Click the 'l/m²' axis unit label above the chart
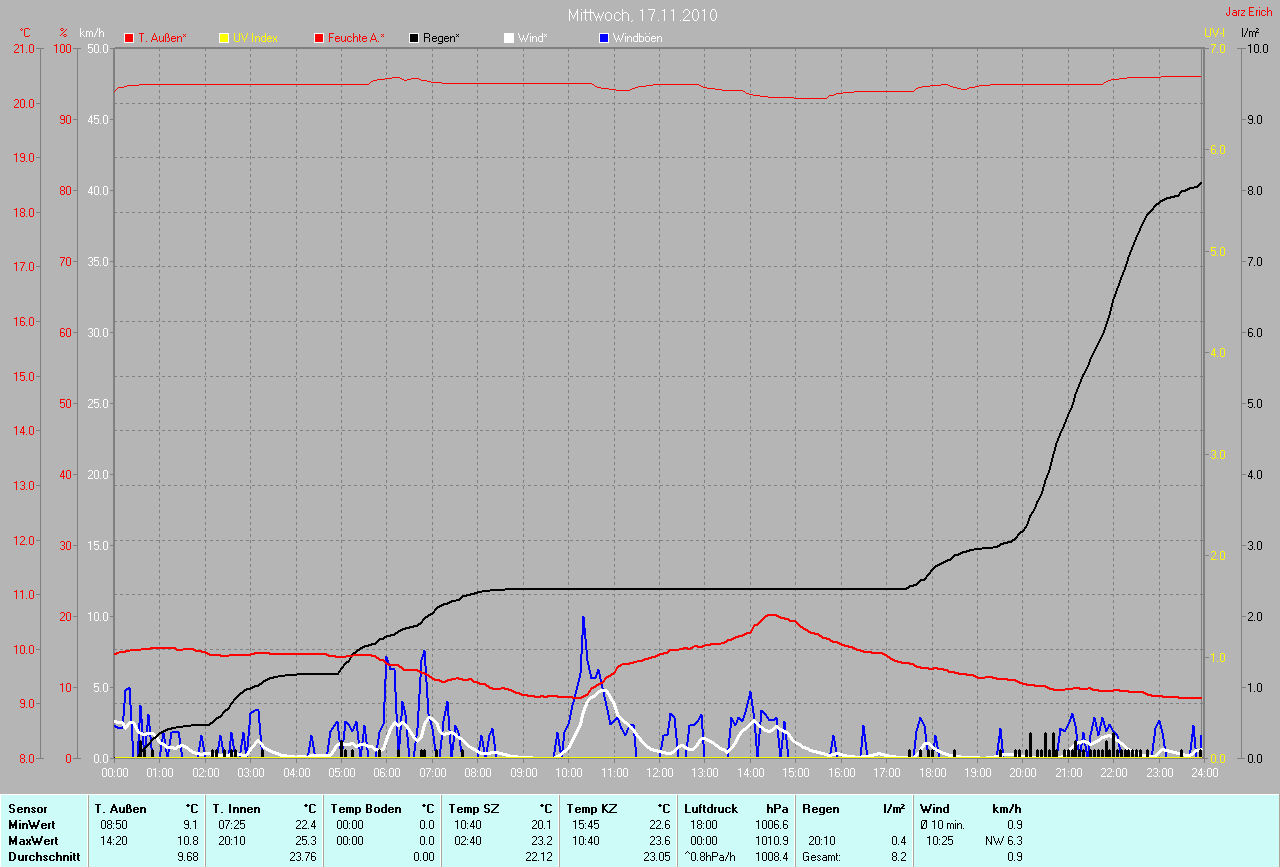Image resolution: width=1280 pixels, height=867 pixels. (1250, 33)
